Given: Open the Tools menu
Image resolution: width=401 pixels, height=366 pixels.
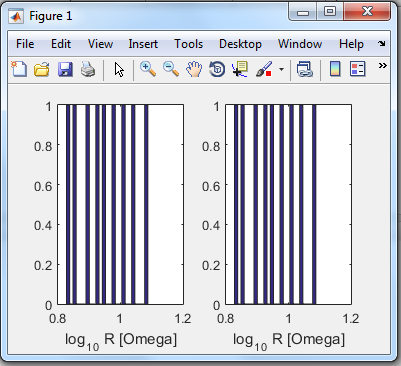Looking at the screenshot, I should click(189, 44).
